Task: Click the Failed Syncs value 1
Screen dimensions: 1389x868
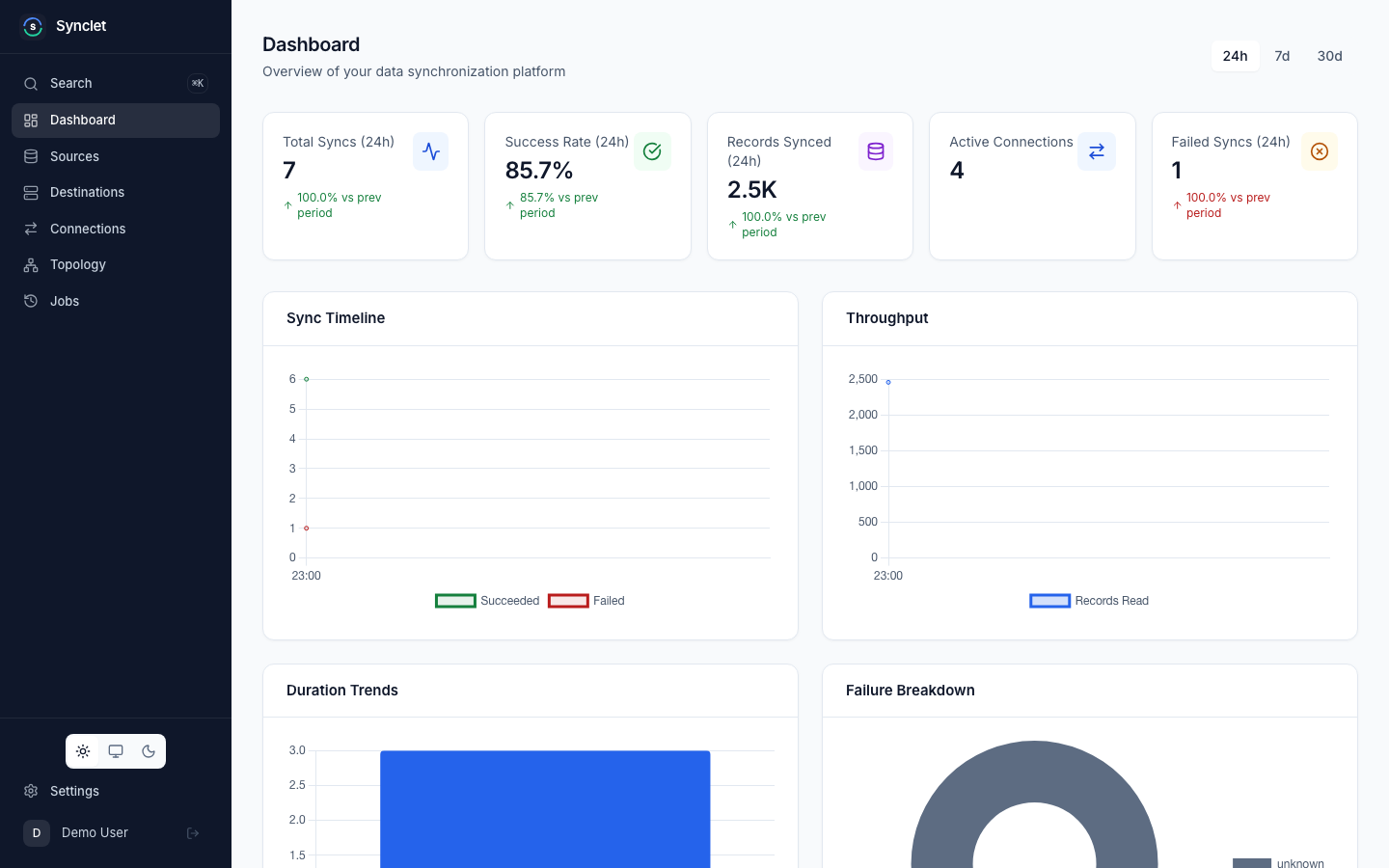Action: coord(1177,171)
